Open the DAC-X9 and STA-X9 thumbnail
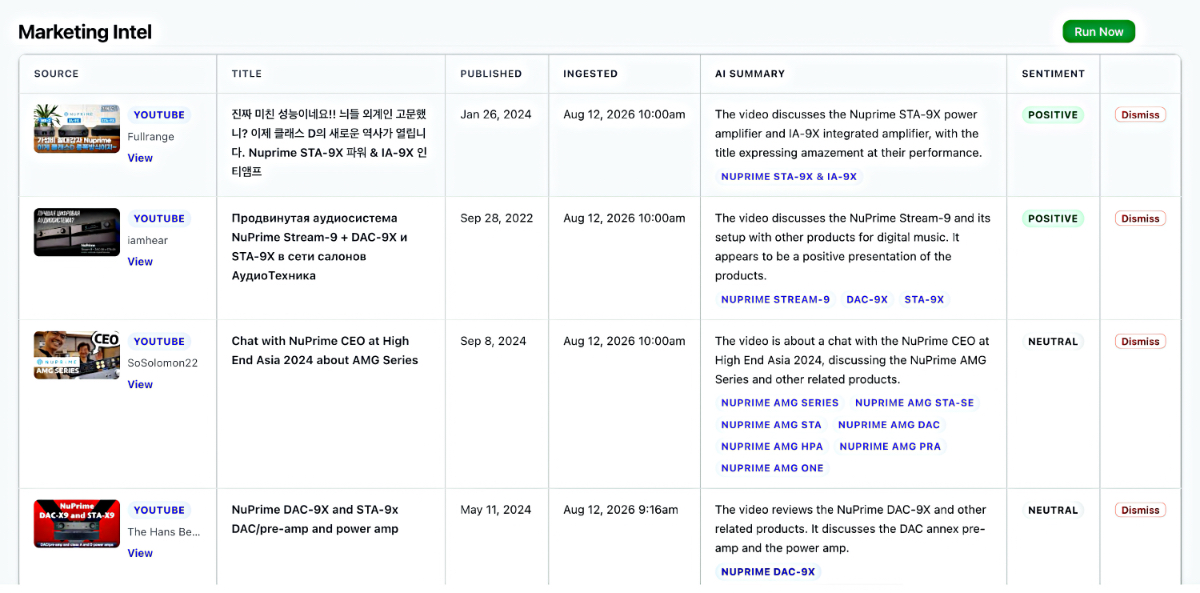This screenshot has height=593, width=1200. [77, 524]
